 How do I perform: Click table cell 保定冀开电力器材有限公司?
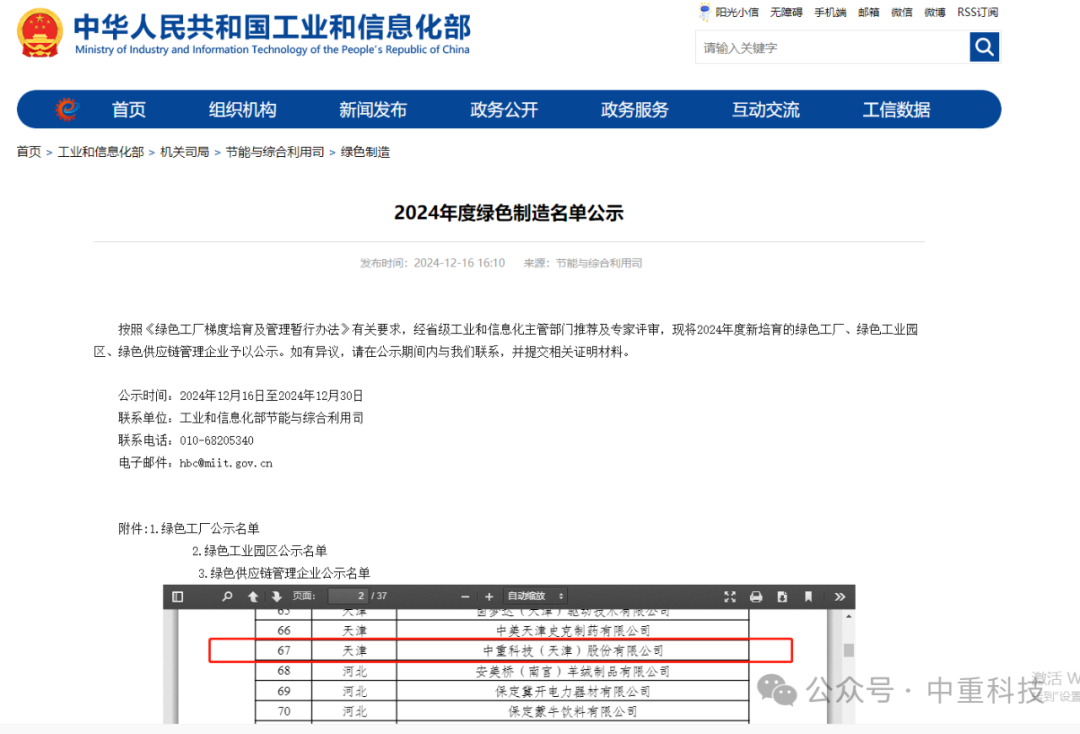[572, 691]
